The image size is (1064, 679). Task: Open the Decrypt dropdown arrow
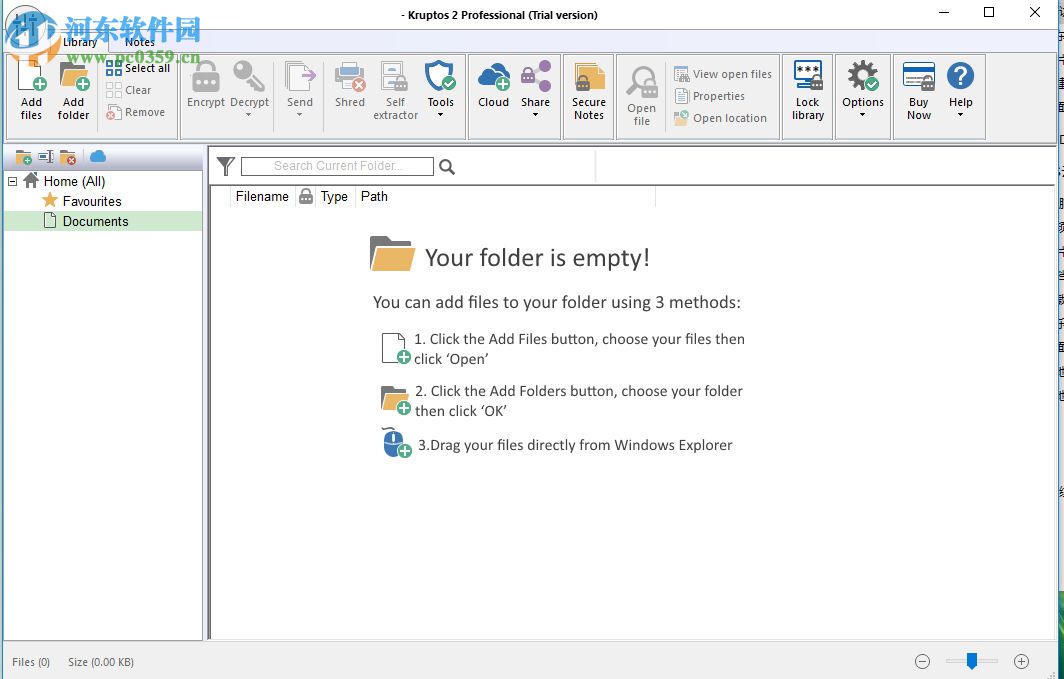point(248,115)
